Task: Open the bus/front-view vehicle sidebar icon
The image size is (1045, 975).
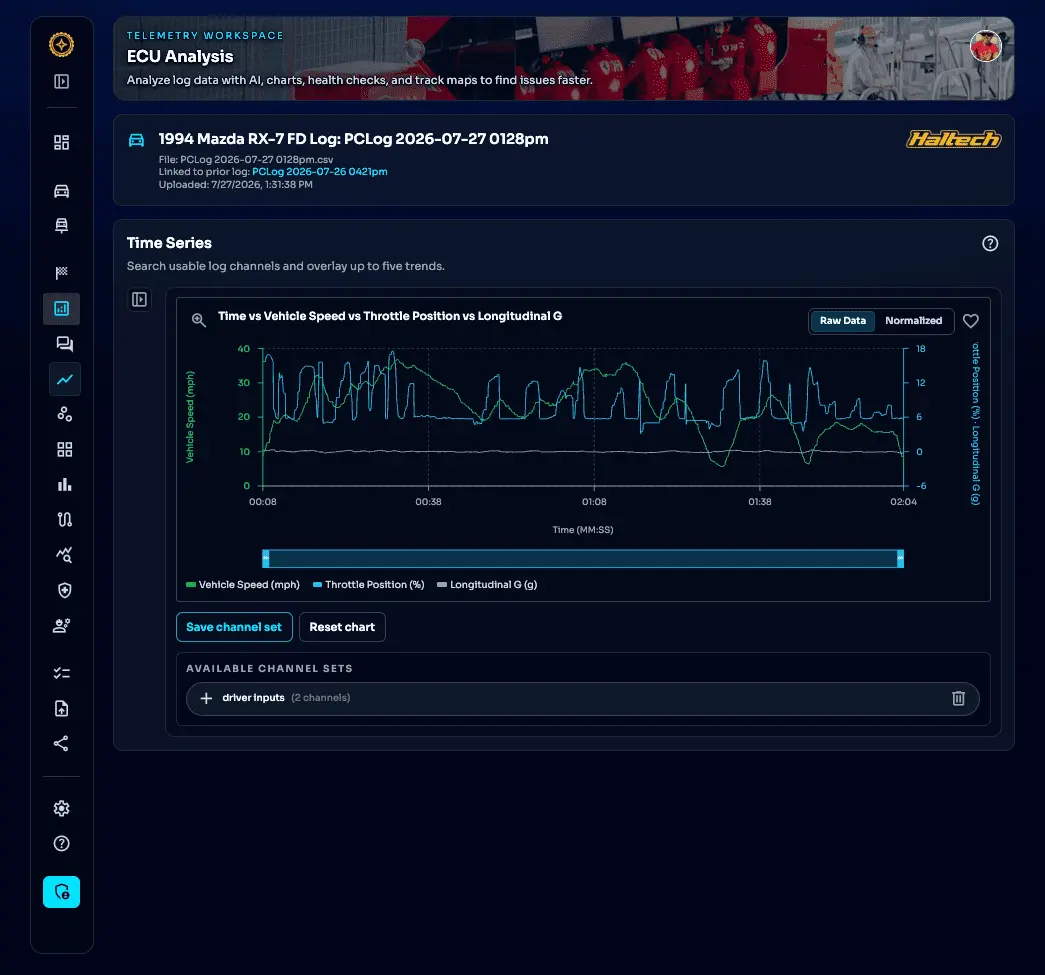Action: tap(61, 225)
